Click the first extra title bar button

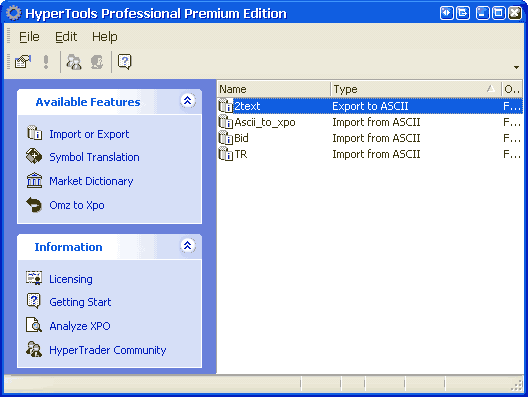click(447, 13)
